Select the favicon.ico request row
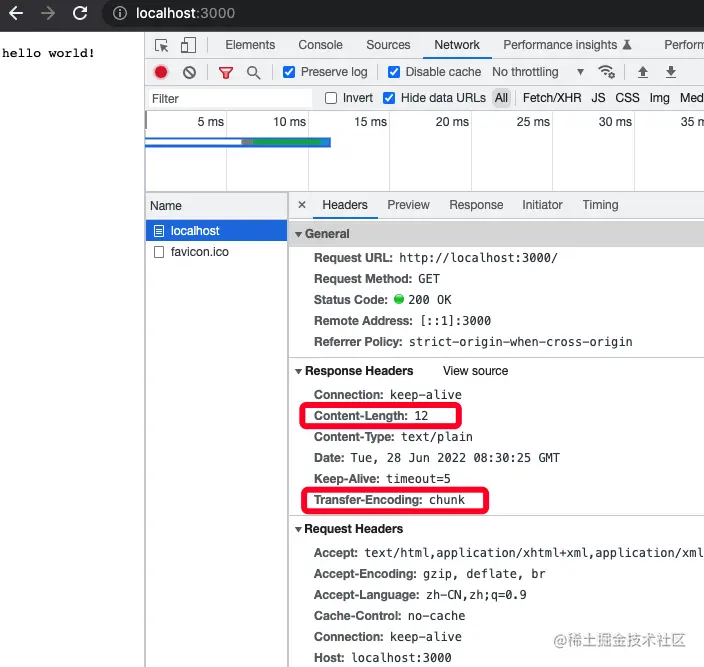This screenshot has height=667, width=704. (216, 252)
